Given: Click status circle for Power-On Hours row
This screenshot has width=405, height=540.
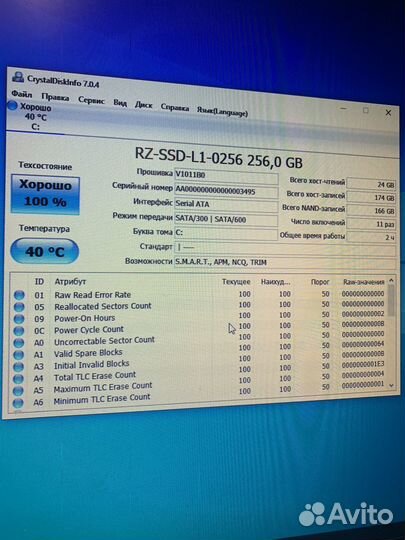Looking at the screenshot, I should coord(19,319).
